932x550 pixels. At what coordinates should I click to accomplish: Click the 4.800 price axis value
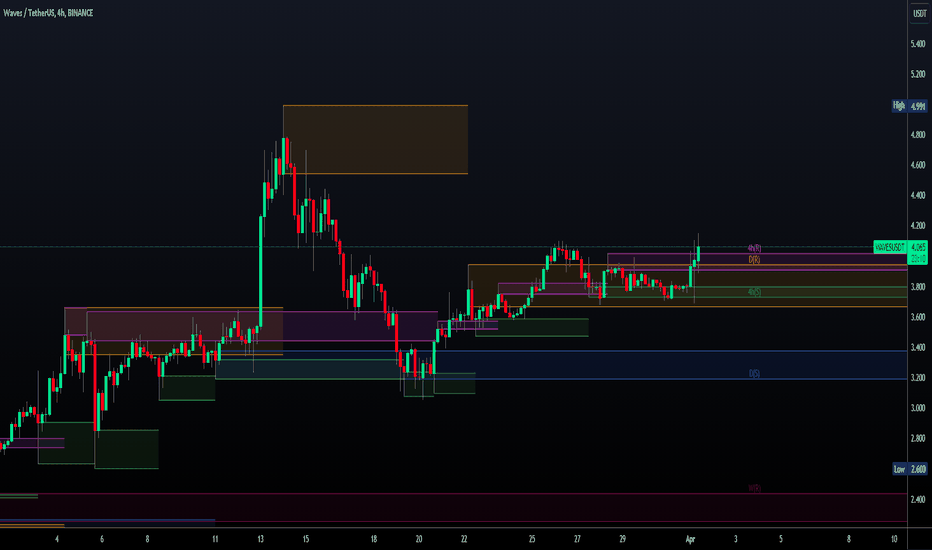pyautogui.click(x=918, y=135)
